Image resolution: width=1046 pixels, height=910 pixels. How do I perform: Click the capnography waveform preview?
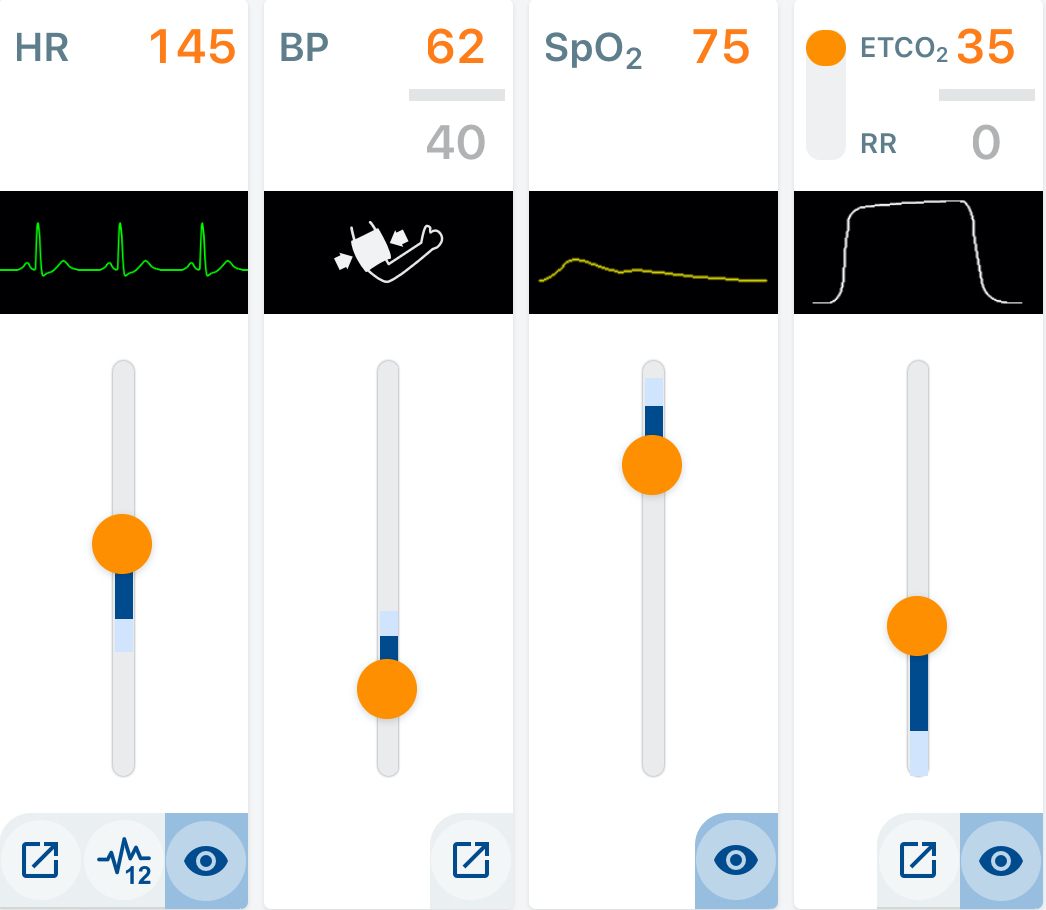pos(917,252)
